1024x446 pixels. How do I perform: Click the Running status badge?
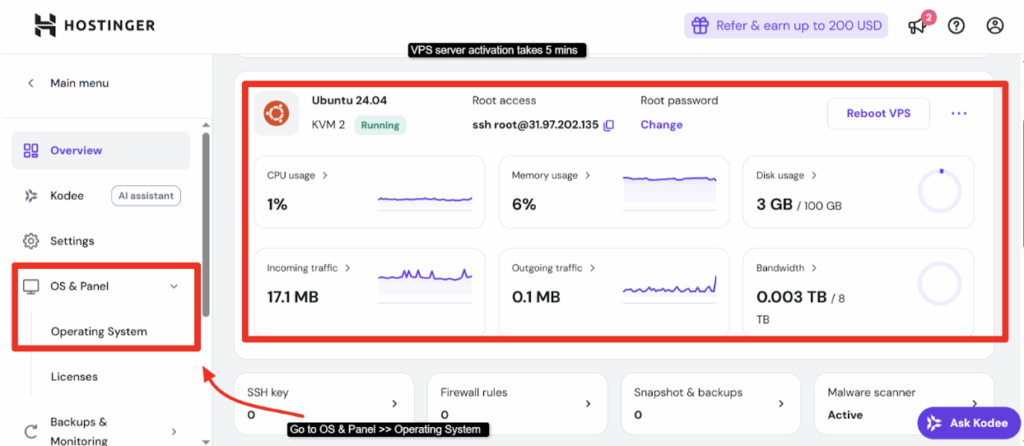coord(380,125)
